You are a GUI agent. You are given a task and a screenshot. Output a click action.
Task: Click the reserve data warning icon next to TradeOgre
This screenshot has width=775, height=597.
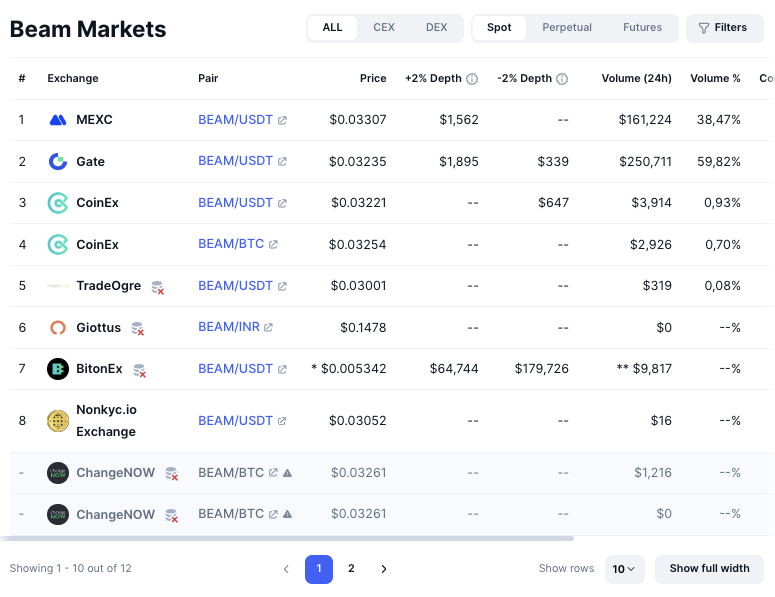pos(158,287)
